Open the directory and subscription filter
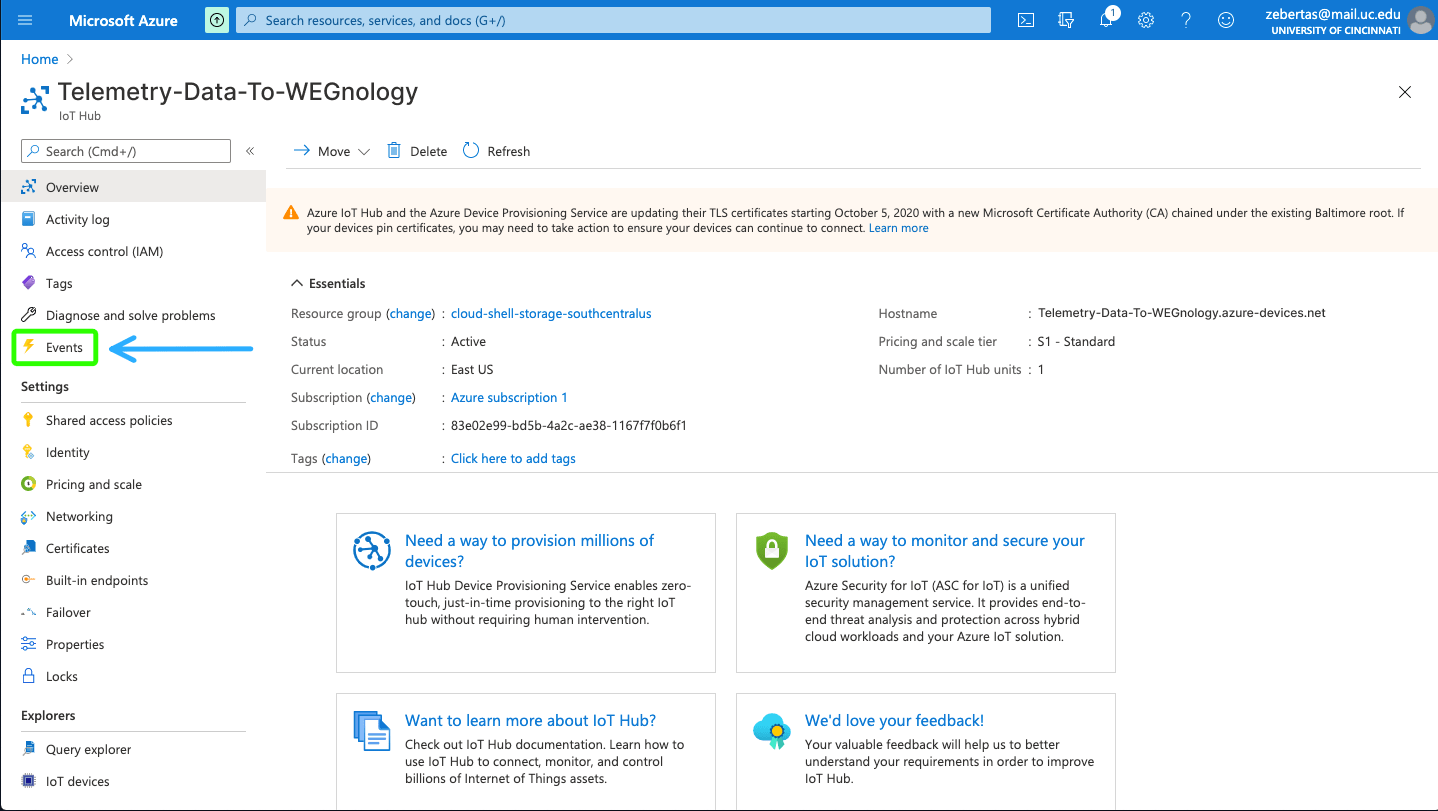 click(x=1065, y=20)
